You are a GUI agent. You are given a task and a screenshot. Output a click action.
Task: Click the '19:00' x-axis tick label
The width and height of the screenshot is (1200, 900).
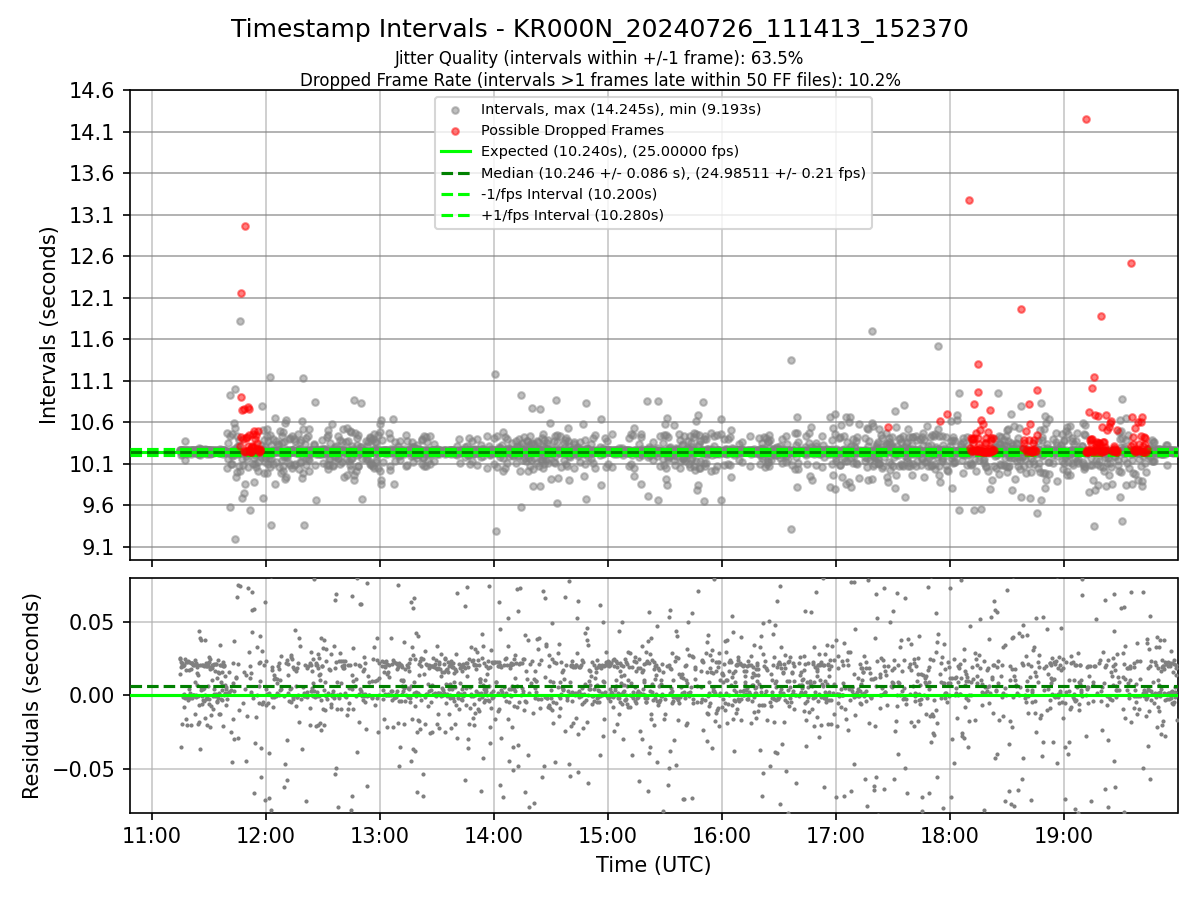click(1063, 834)
